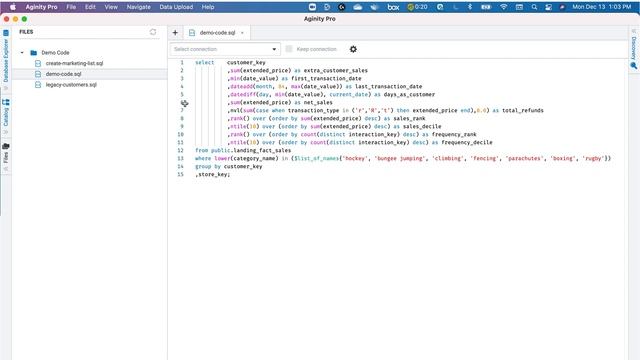Click 'last_transaction_date' alias on line 4

[389, 87]
